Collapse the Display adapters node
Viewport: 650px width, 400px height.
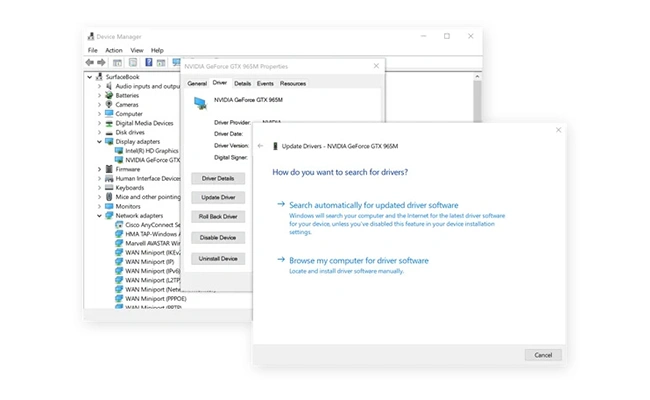click(99, 141)
